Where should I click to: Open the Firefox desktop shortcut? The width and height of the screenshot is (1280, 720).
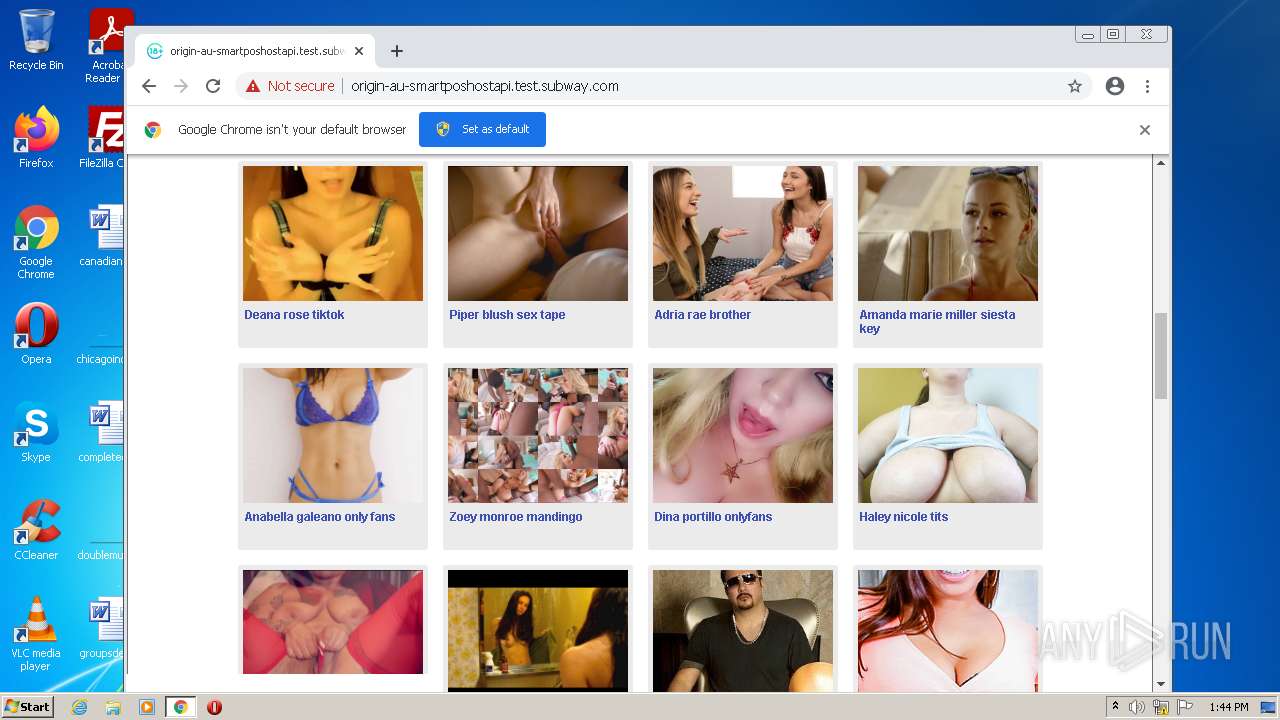(36, 137)
